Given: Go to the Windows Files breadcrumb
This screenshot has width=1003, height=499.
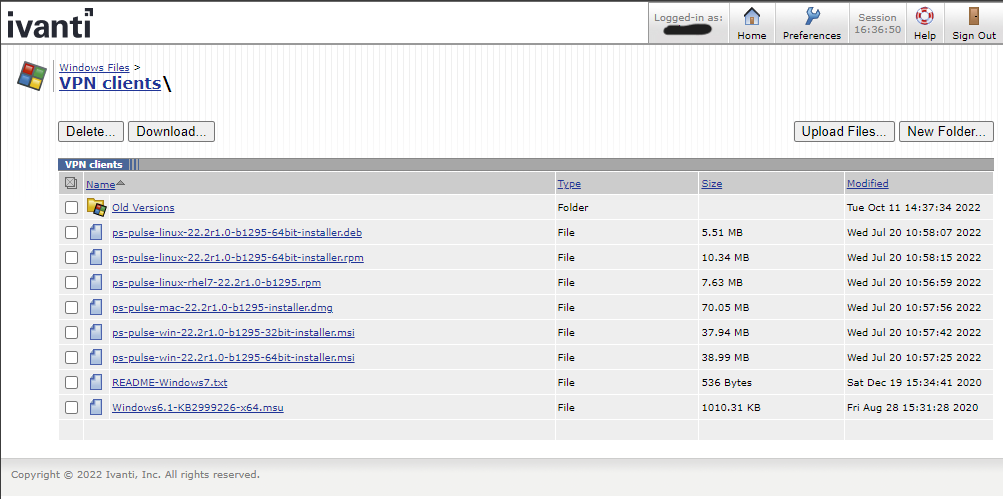Looking at the screenshot, I should click(94, 67).
